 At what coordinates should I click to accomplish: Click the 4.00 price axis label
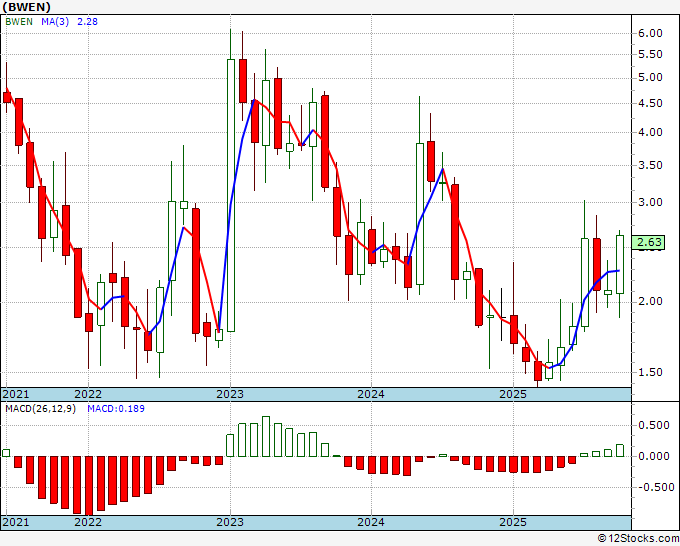[x=650, y=132]
